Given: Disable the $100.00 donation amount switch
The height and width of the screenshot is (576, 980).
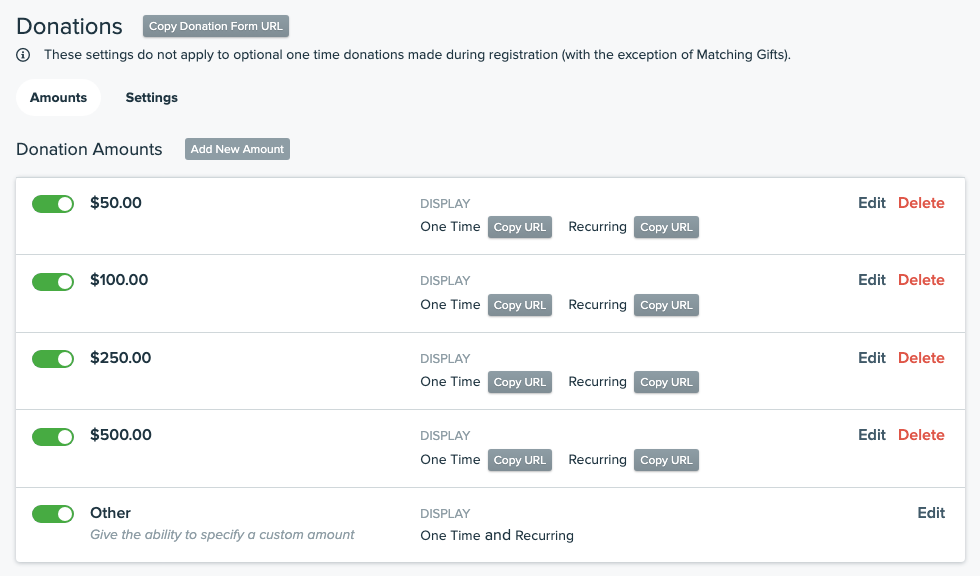Looking at the screenshot, I should [53, 281].
